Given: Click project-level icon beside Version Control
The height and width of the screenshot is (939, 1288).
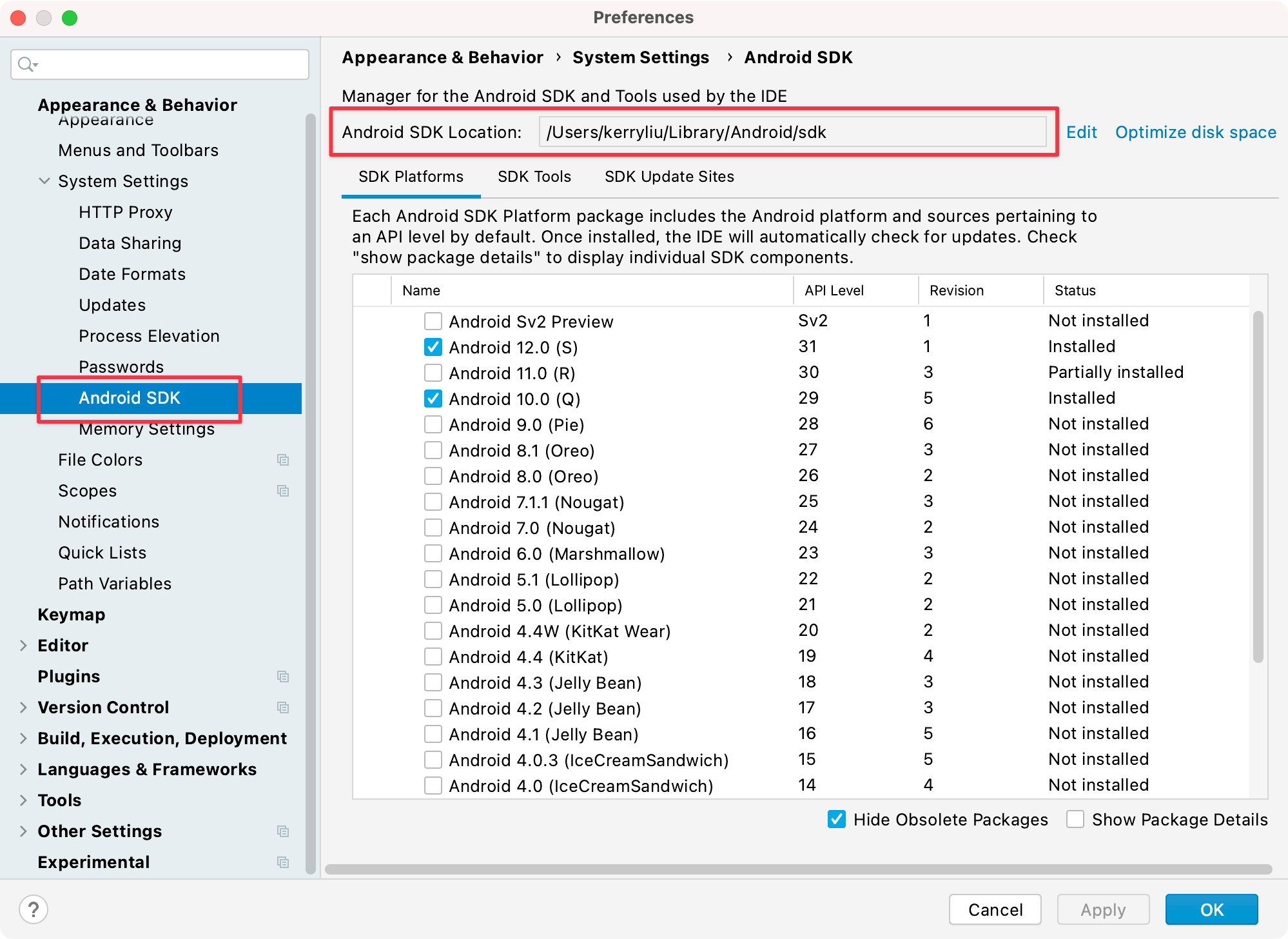Looking at the screenshot, I should click(282, 707).
